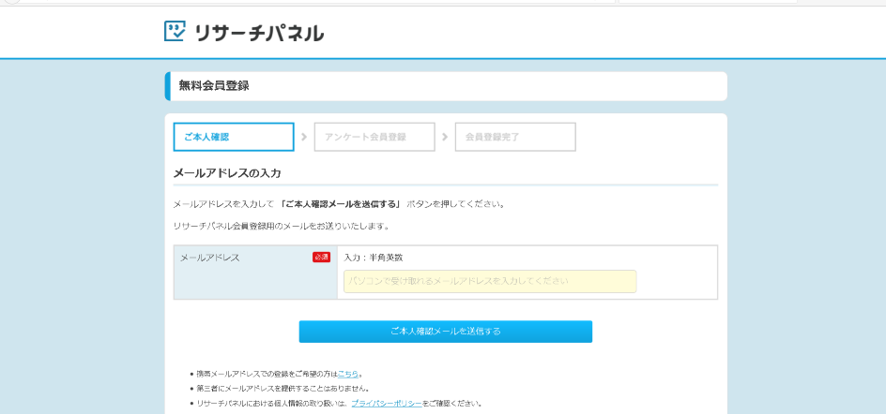Click the リサーチパネル会員登録用のメール instruction line
This screenshot has height=414, width=886.
(281, 226)
